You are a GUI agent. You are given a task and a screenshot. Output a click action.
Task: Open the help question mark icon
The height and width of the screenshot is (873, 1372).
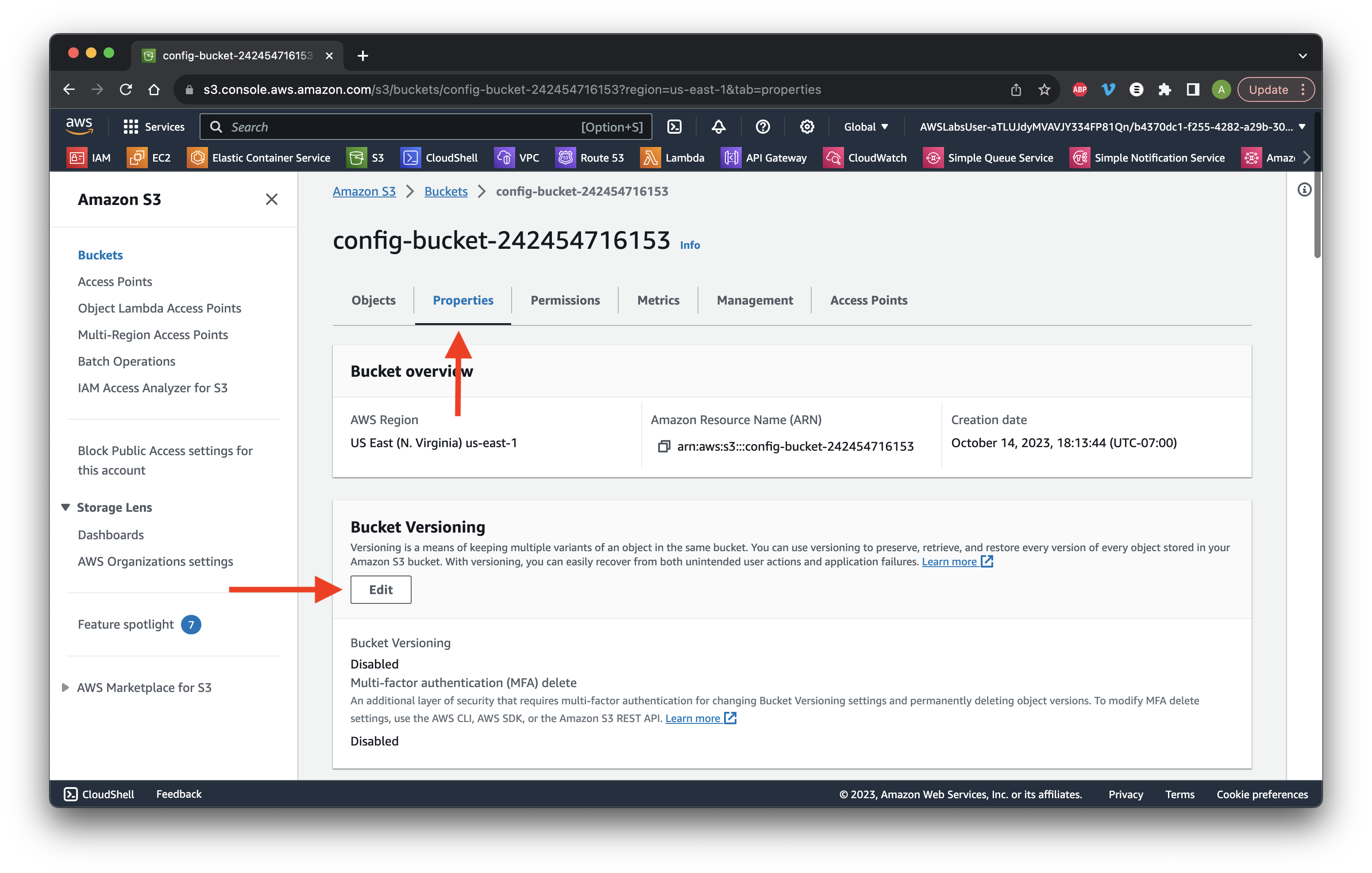point(763,127)
